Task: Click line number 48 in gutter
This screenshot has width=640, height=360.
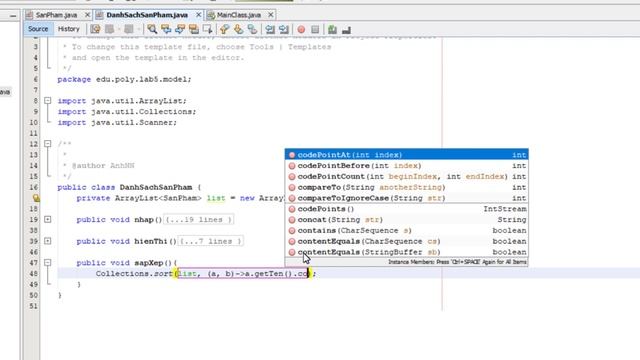Action: pos(33,273)
